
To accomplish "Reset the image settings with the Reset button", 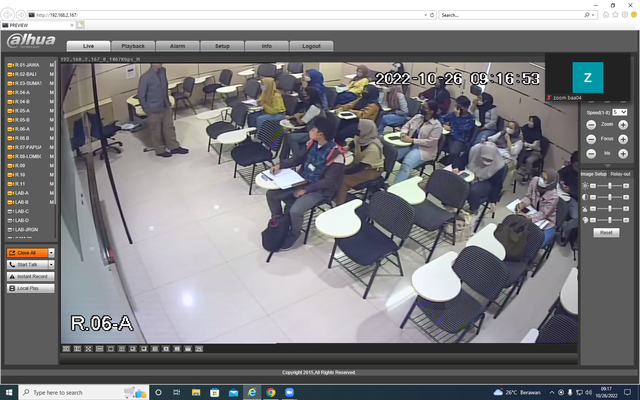I will tap(606, 233).
